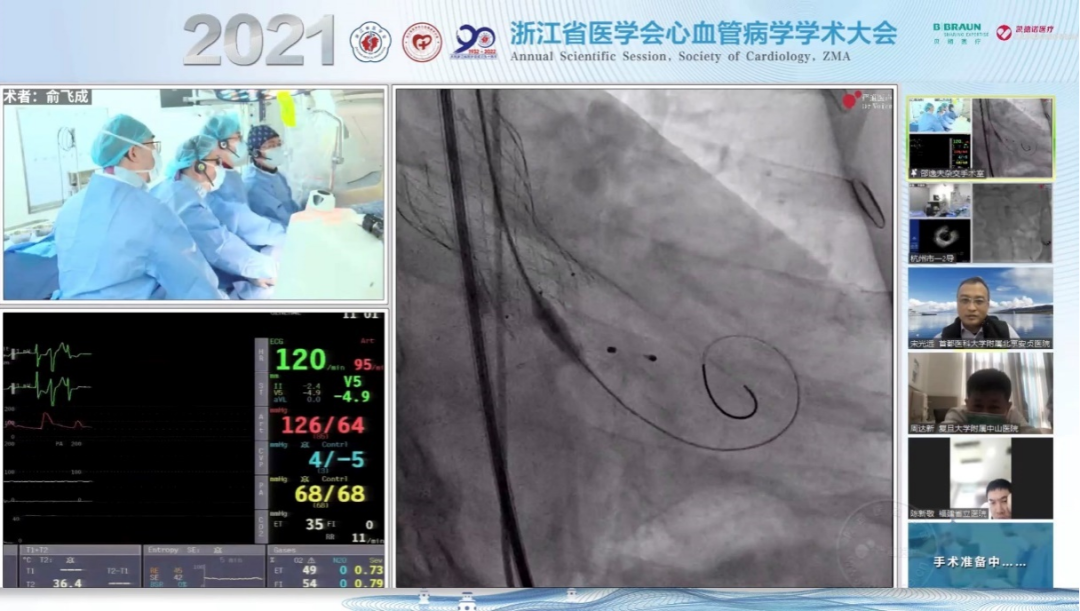Open the highlighted operating room thumbnail
The height and width of the screenshot is (611, 1080).
click(980, 138)
